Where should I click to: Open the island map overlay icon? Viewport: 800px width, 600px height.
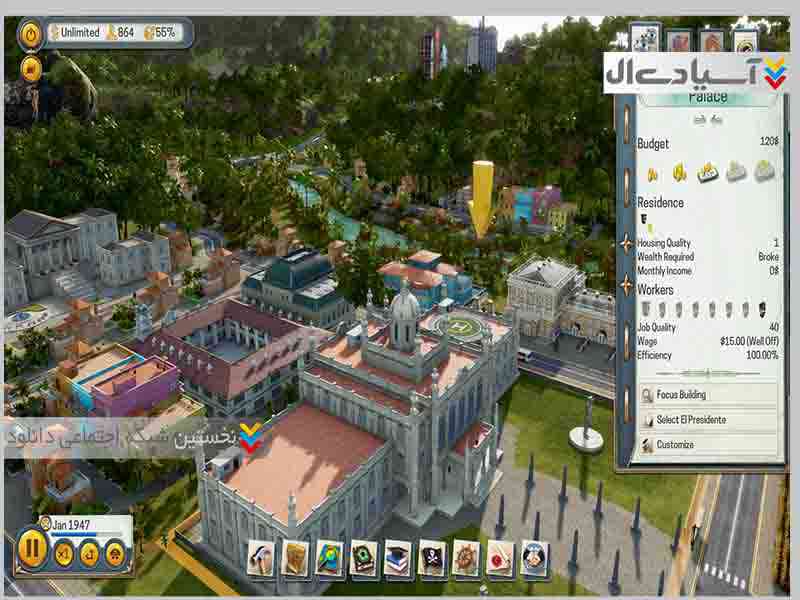coord(329,557)
